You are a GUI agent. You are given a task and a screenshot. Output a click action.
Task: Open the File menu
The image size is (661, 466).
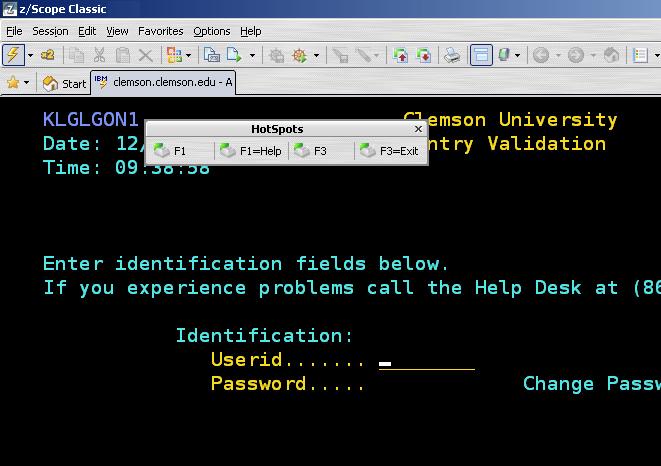[14, 31]
